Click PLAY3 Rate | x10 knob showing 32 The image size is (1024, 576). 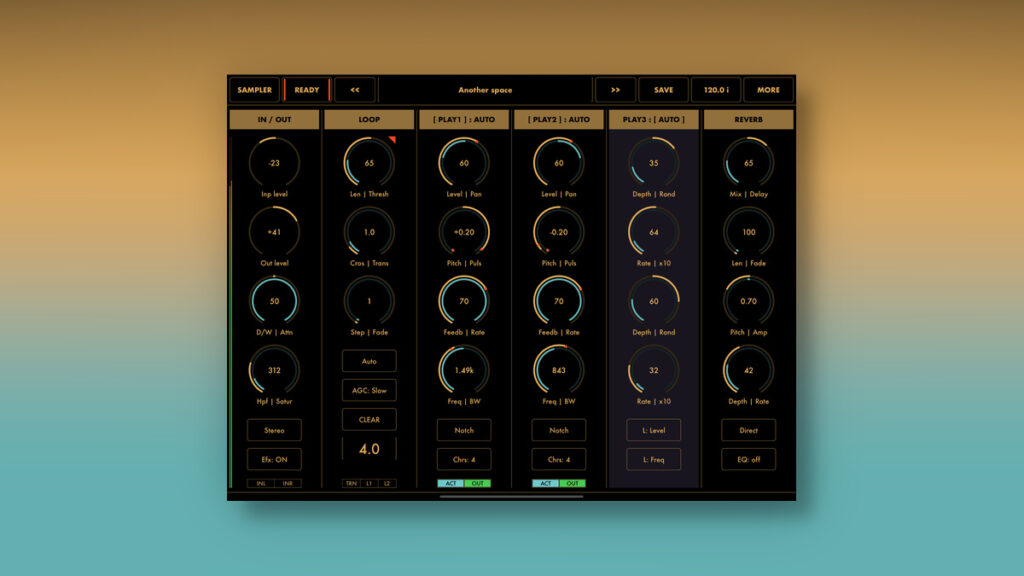tap(654, 370)
